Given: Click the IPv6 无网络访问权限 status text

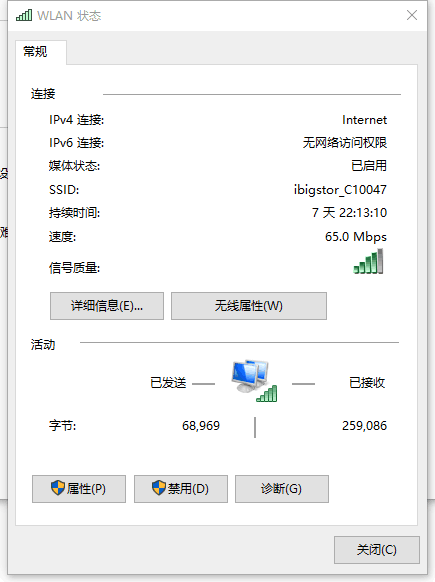Looking at the screenshot, I should (x=345, y=143).
